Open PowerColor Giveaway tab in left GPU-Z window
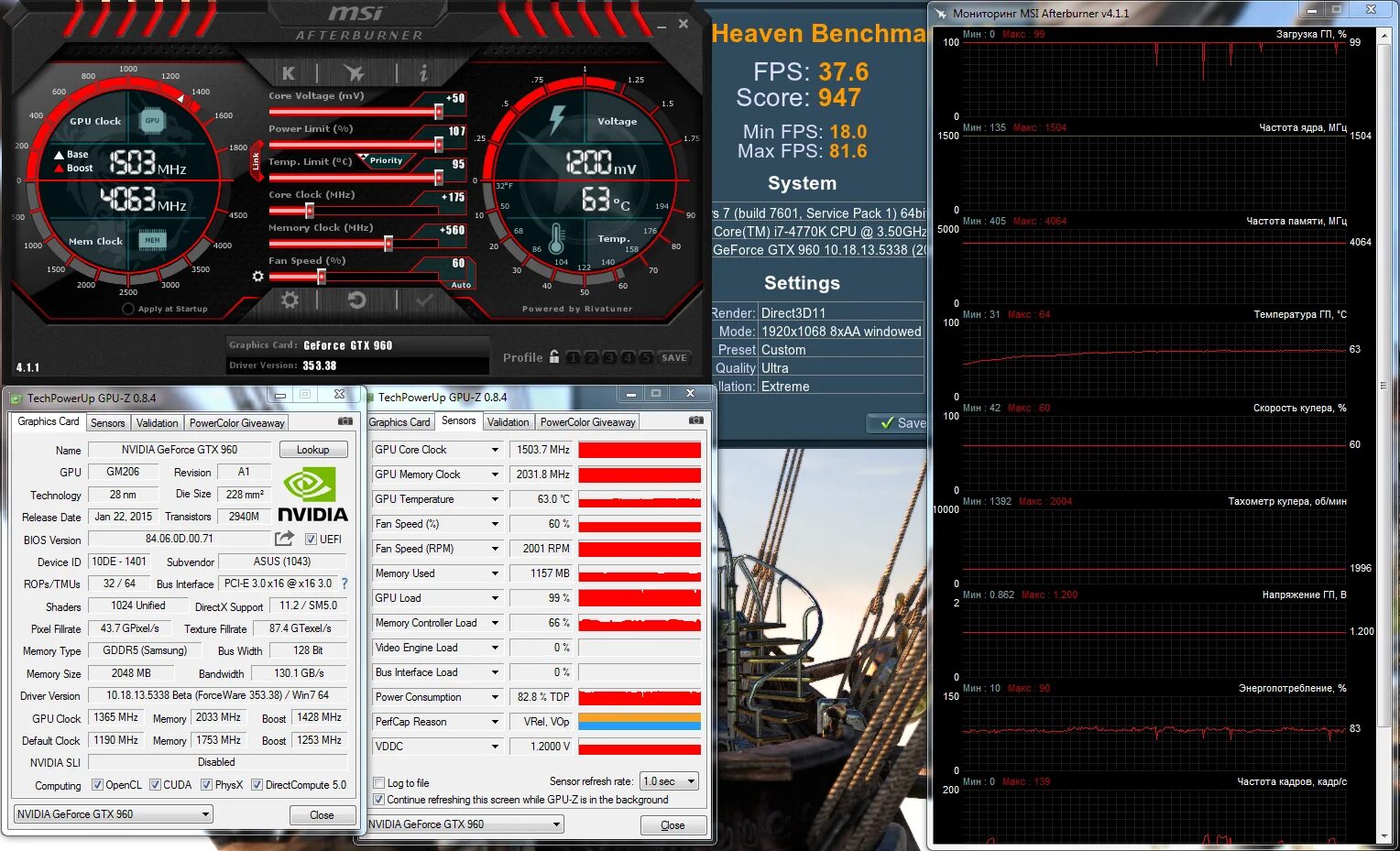 (236, 423)
